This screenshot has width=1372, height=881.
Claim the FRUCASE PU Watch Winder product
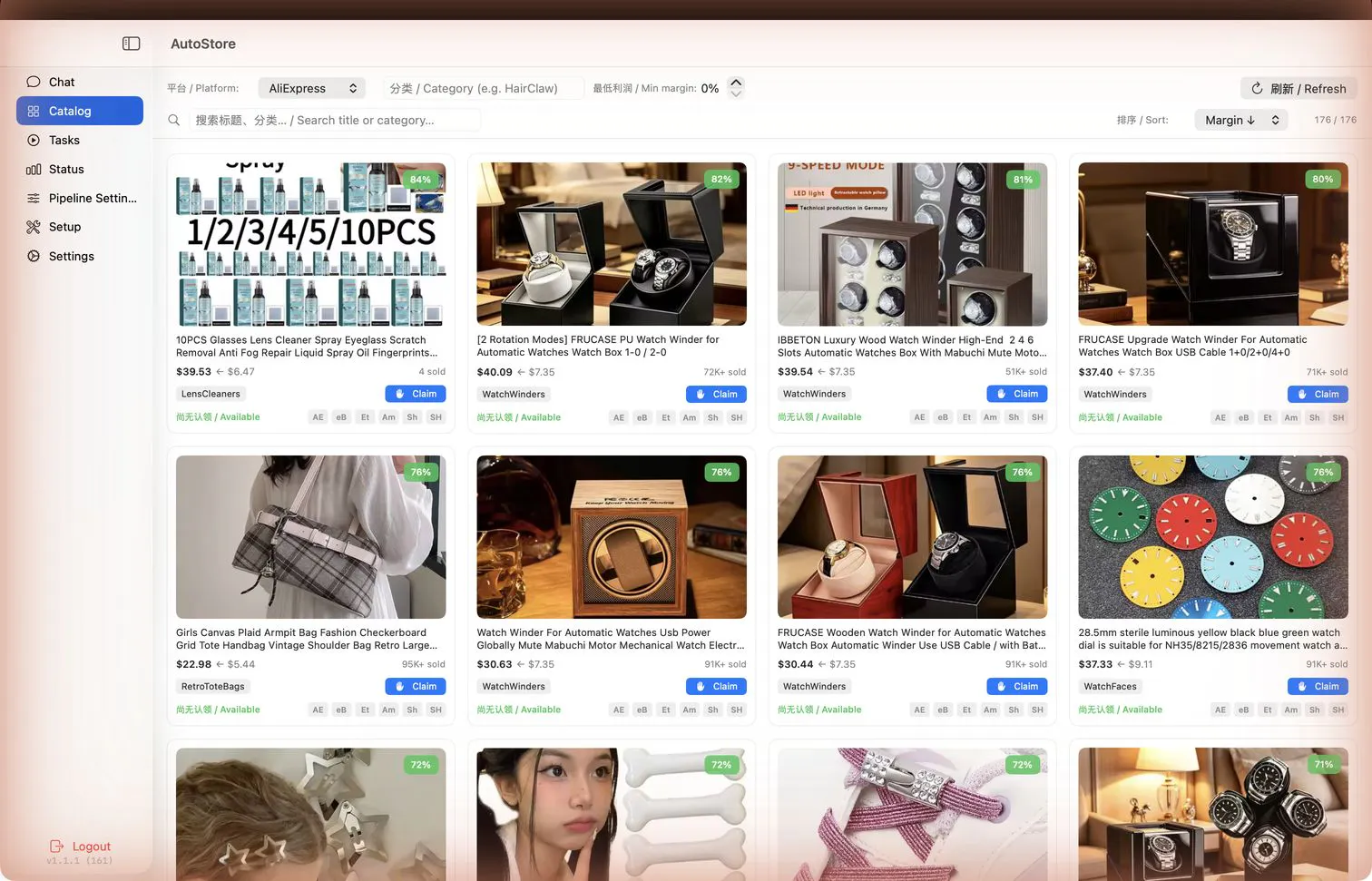(716, 394)
